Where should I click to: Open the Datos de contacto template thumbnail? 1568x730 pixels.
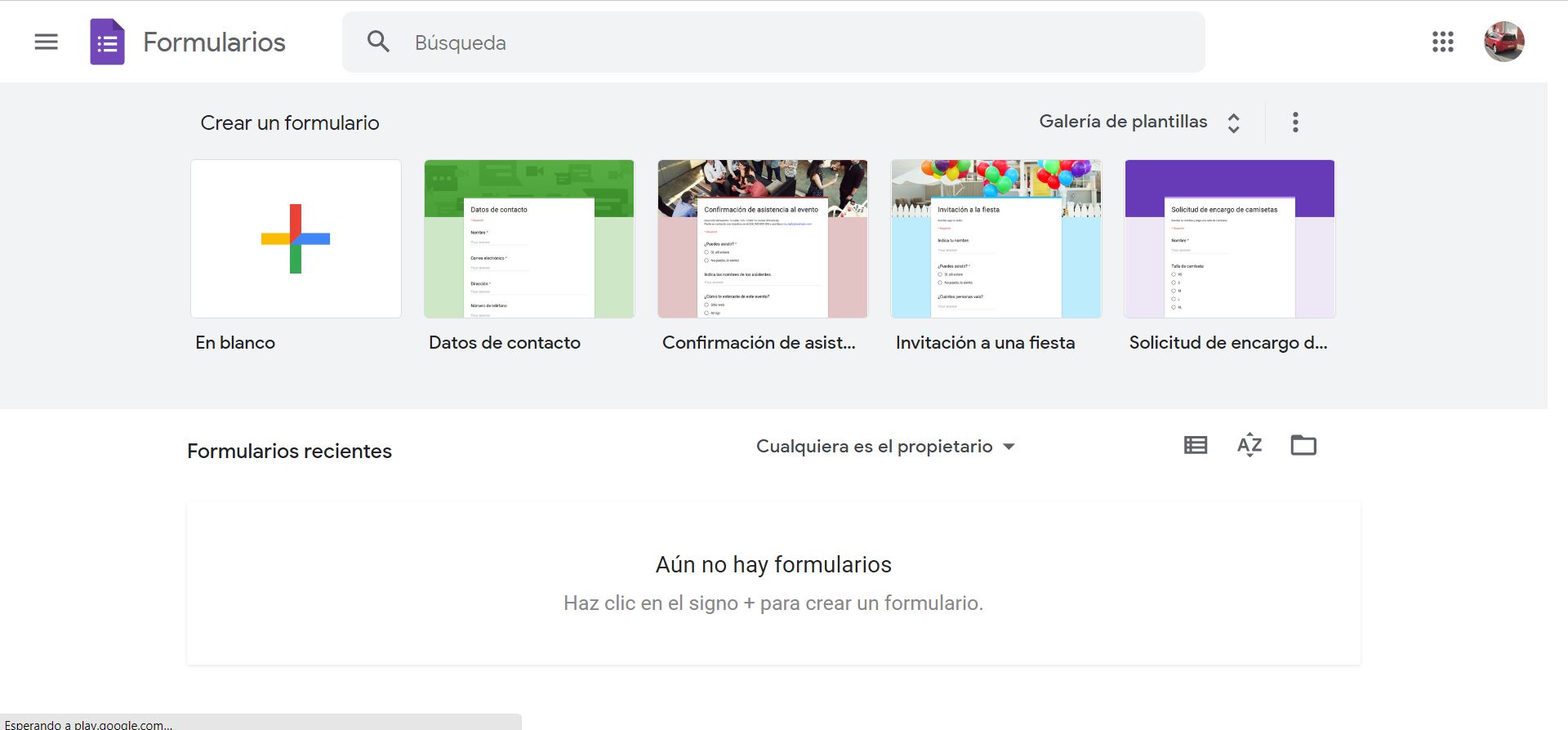click(529, 238)
